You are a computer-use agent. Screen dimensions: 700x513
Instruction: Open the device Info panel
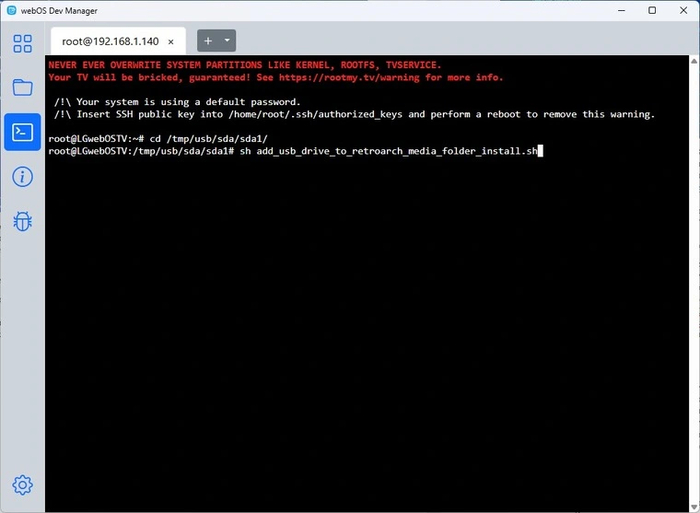pyautogui.click(x=22, y=177)
